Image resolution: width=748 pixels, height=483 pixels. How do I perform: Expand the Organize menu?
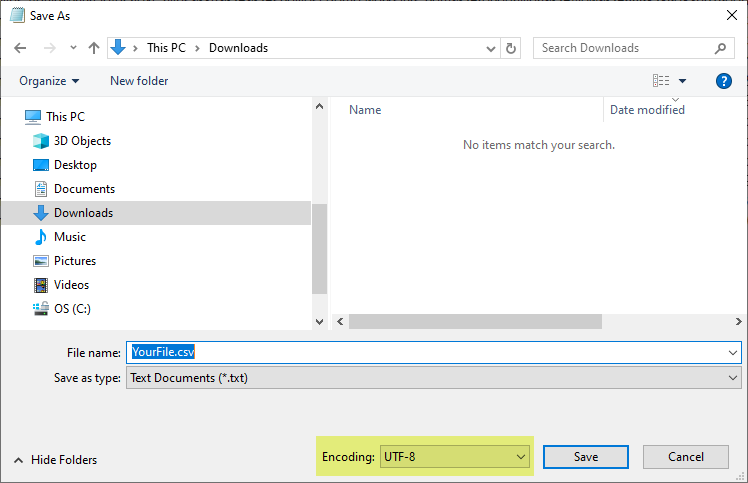[48, 81]
